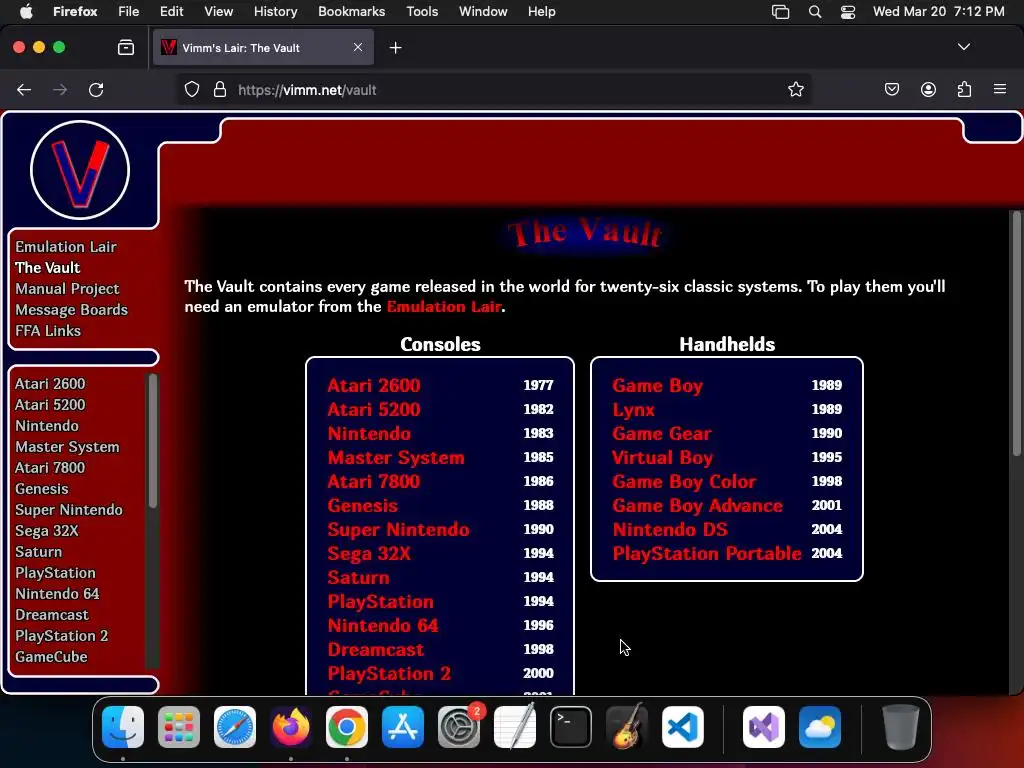Select Sega 32X in sidebar list
Viewport: 1024px width, 768px height.
tap(46, 531)
